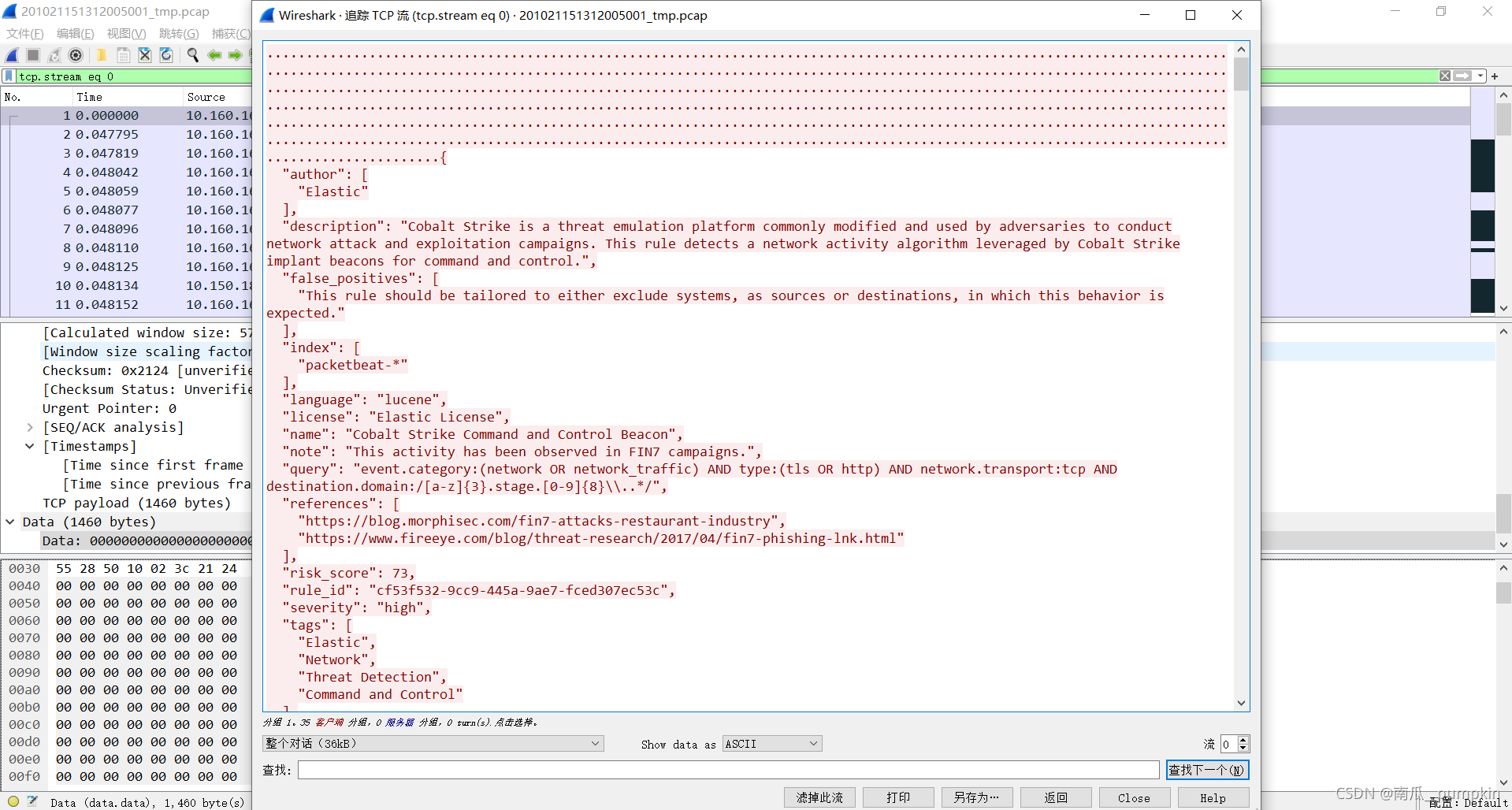Click the find packet magnifier icon
This screenshot has width=1512, height=810.
[192, 55]
